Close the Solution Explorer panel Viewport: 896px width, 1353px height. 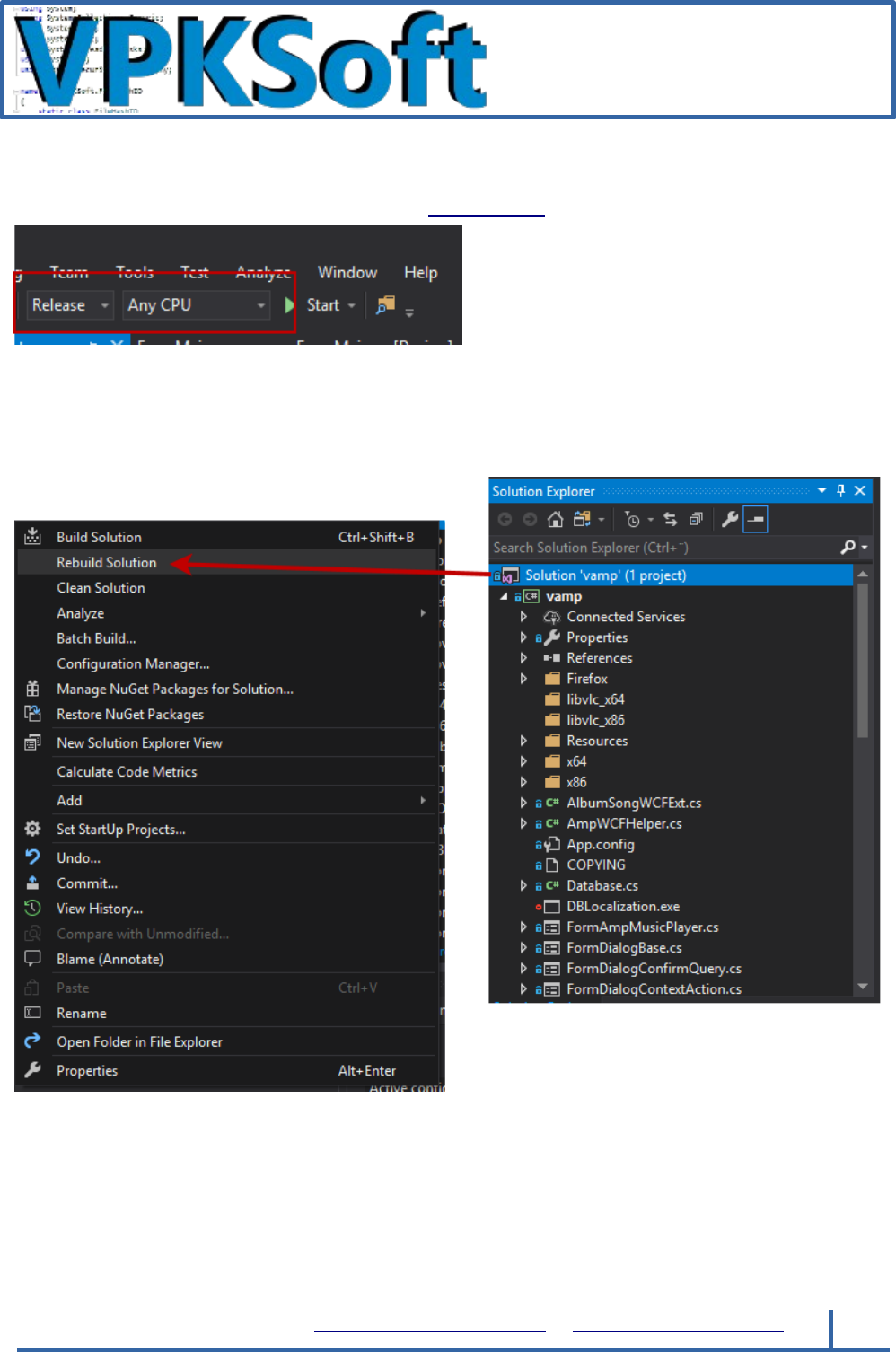click(860, 490)
